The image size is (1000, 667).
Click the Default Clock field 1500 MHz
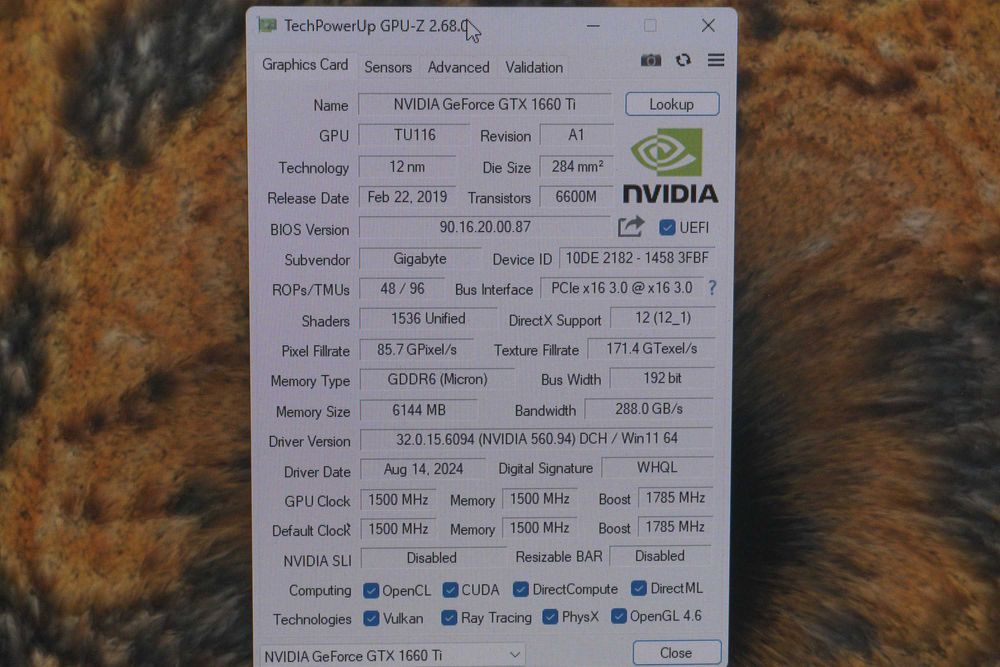coord(398,529)
